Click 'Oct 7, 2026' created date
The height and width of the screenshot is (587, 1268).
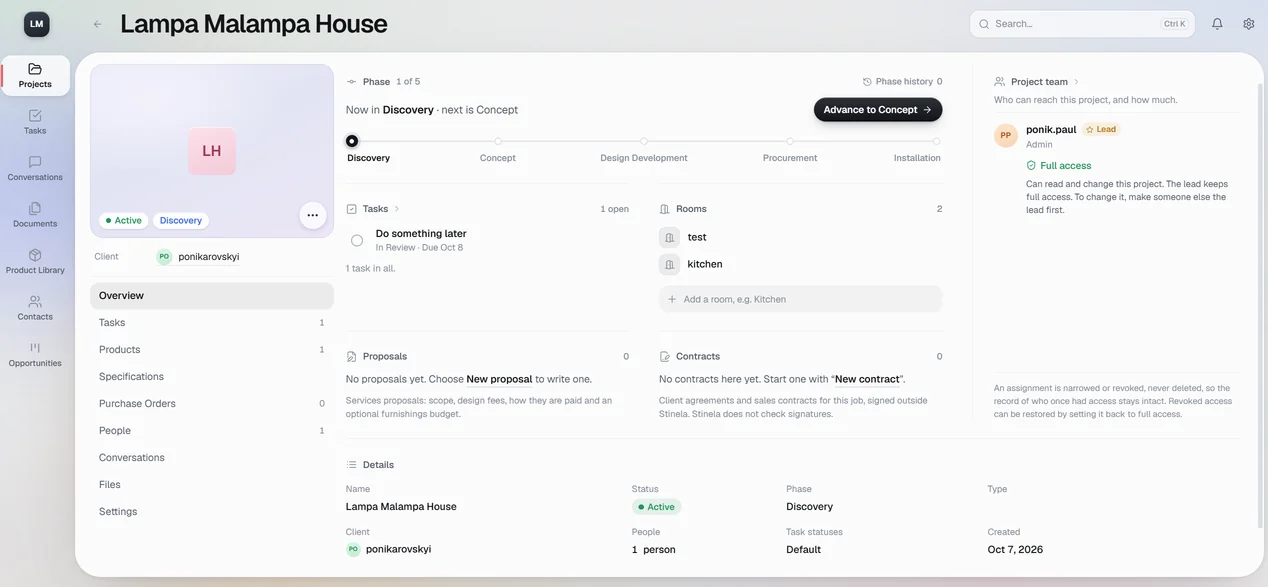point(1015,549)
